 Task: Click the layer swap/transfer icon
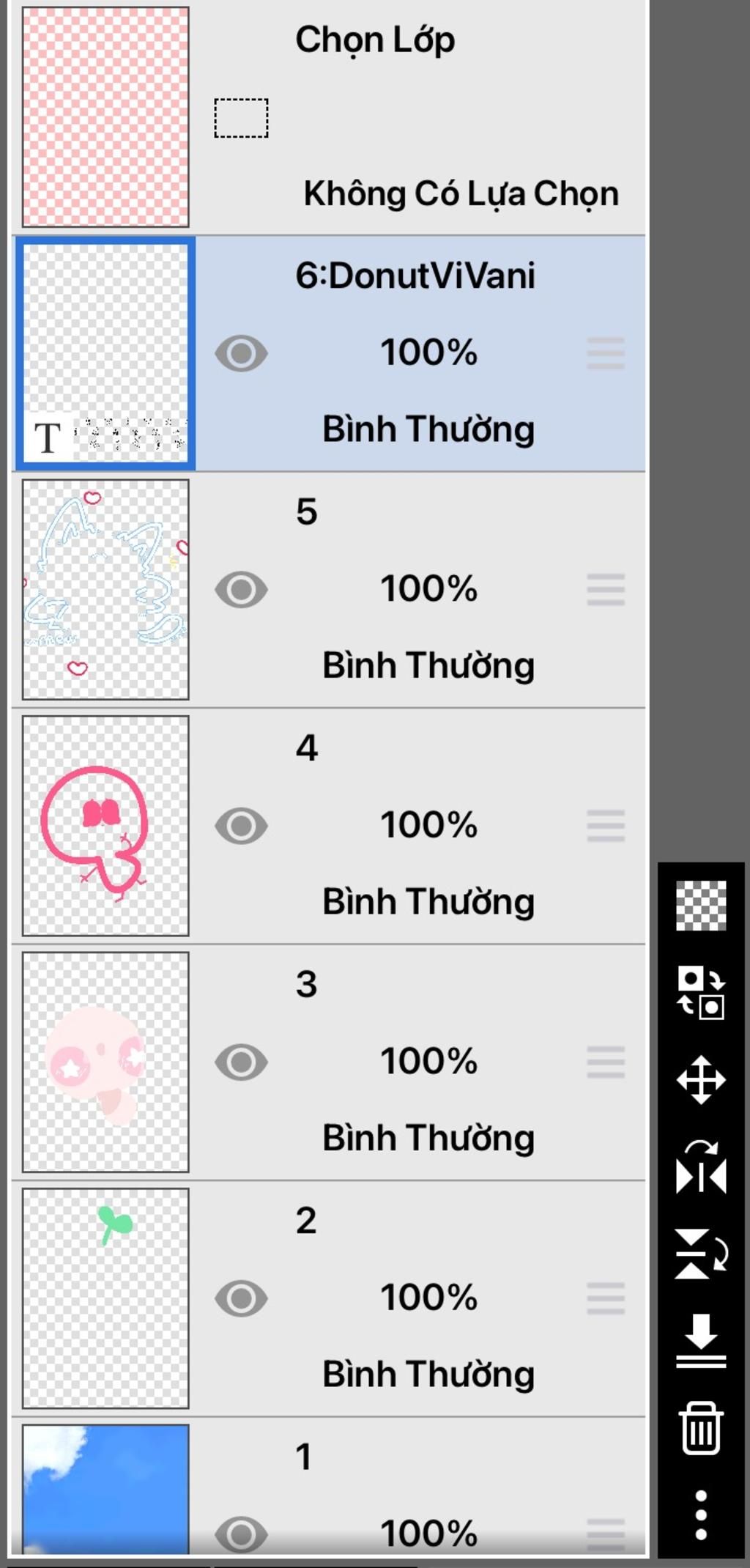click(x=701, y=992)
